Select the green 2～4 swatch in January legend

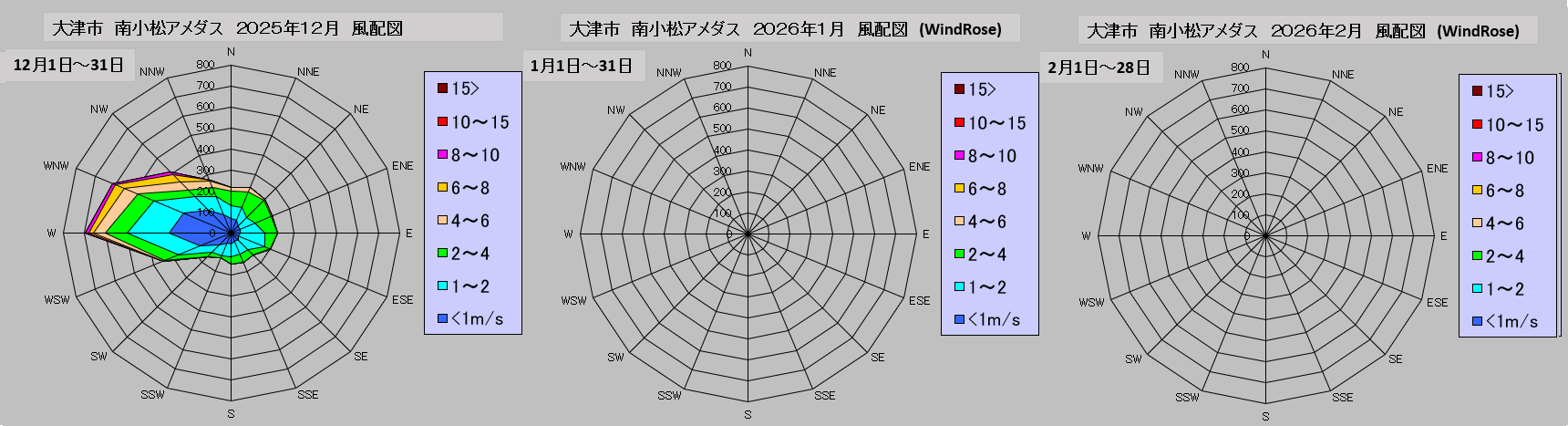coord(959,255)
